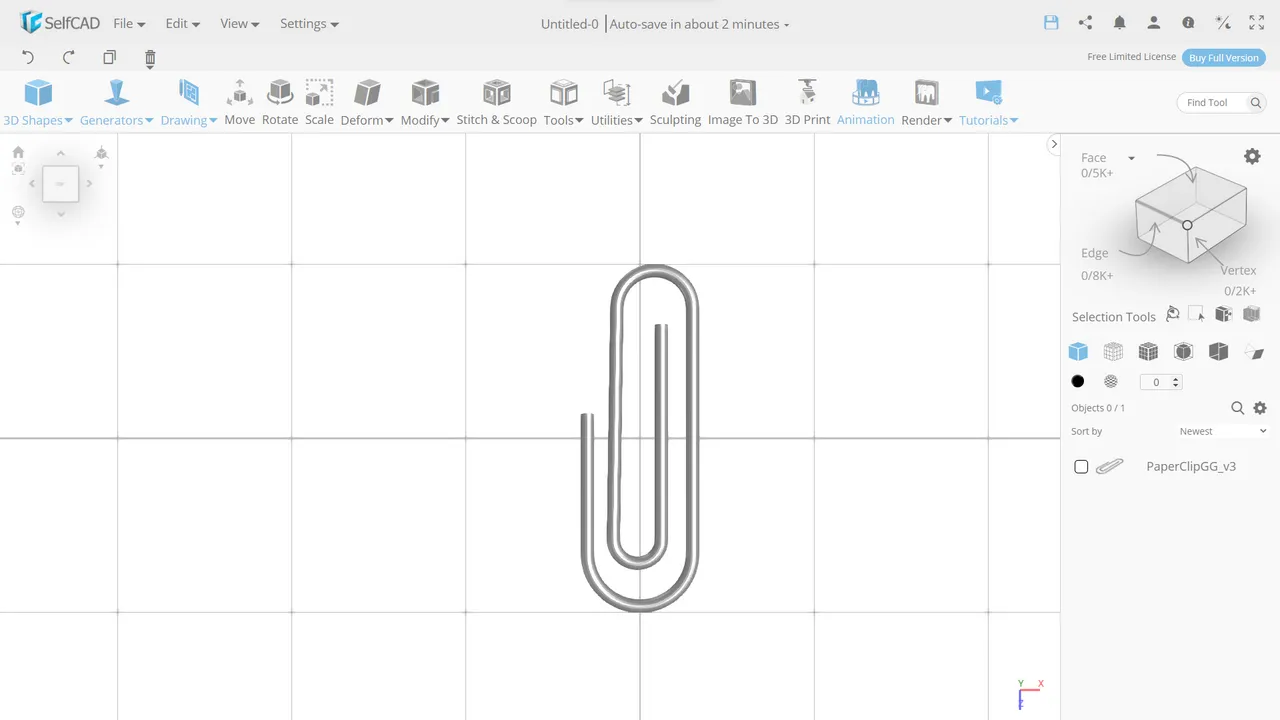Collapse the right side panel
The width and height of the screenshot is (1280, 720).
click(x=1053, y=144)
